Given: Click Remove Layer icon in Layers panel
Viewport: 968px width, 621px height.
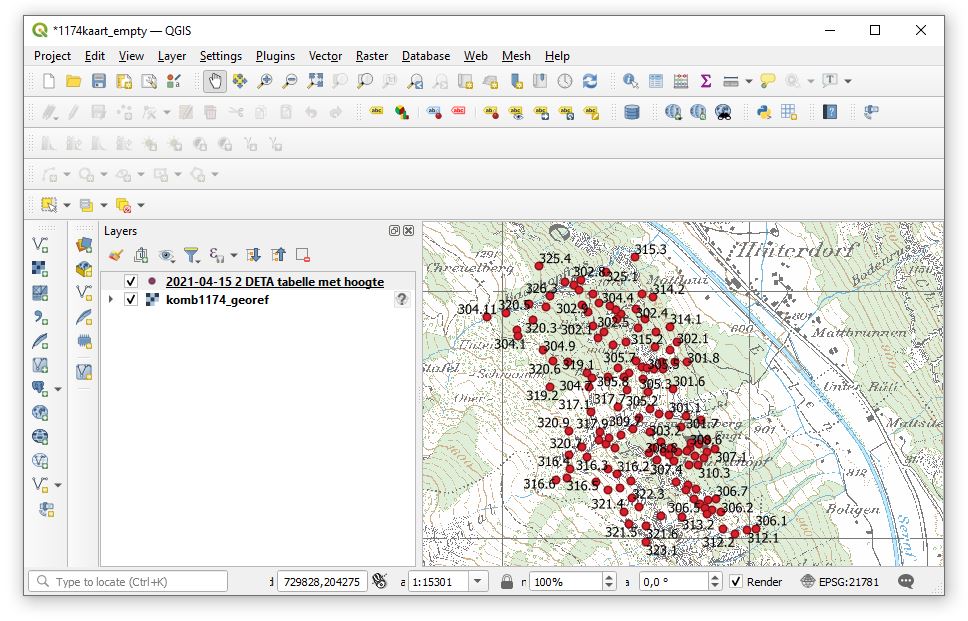Looking at the screenshot, I should tap(302, 256).
